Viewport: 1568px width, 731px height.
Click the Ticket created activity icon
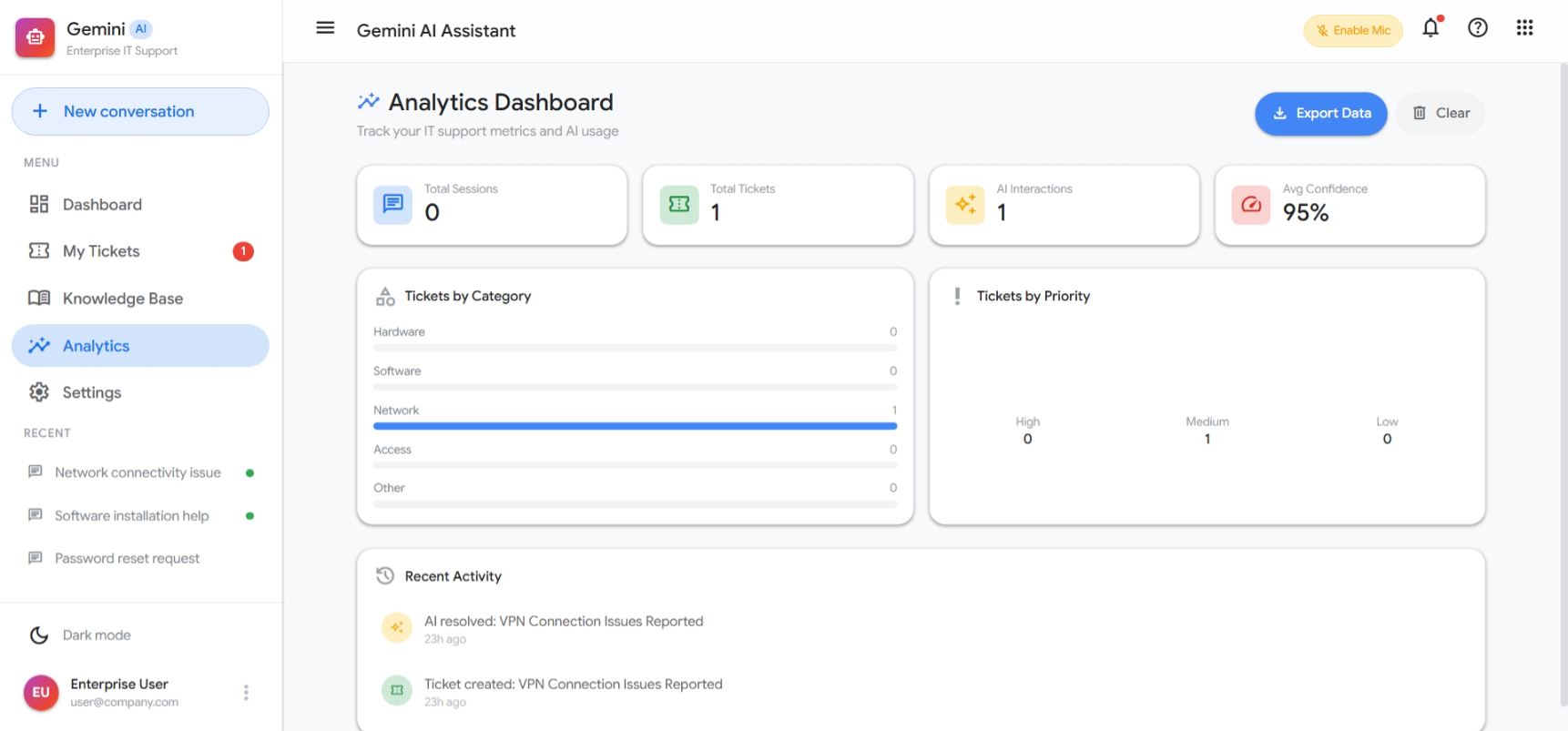pyautogui.click(x=397, y=690)
